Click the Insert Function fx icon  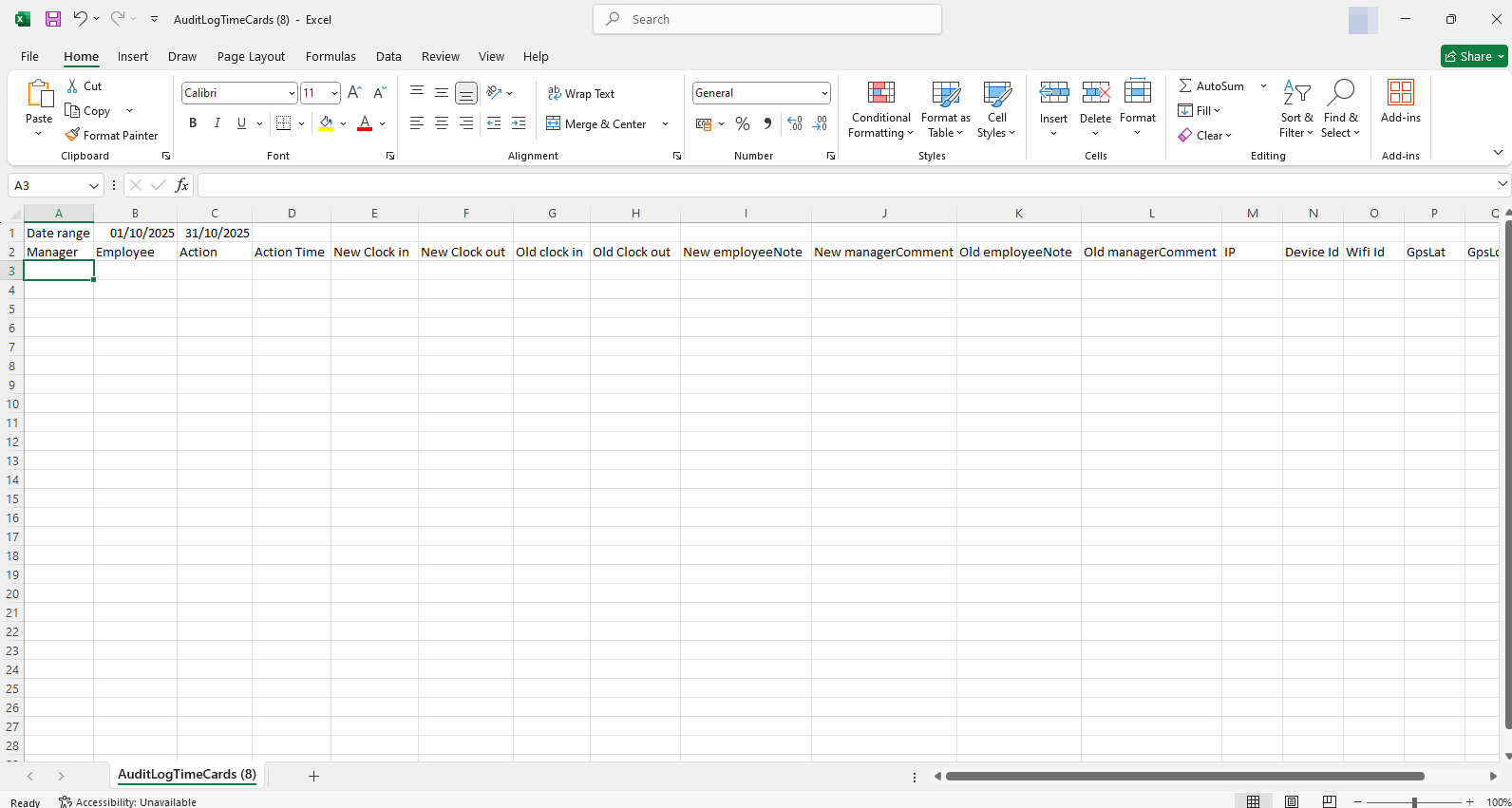click(181, 185)
